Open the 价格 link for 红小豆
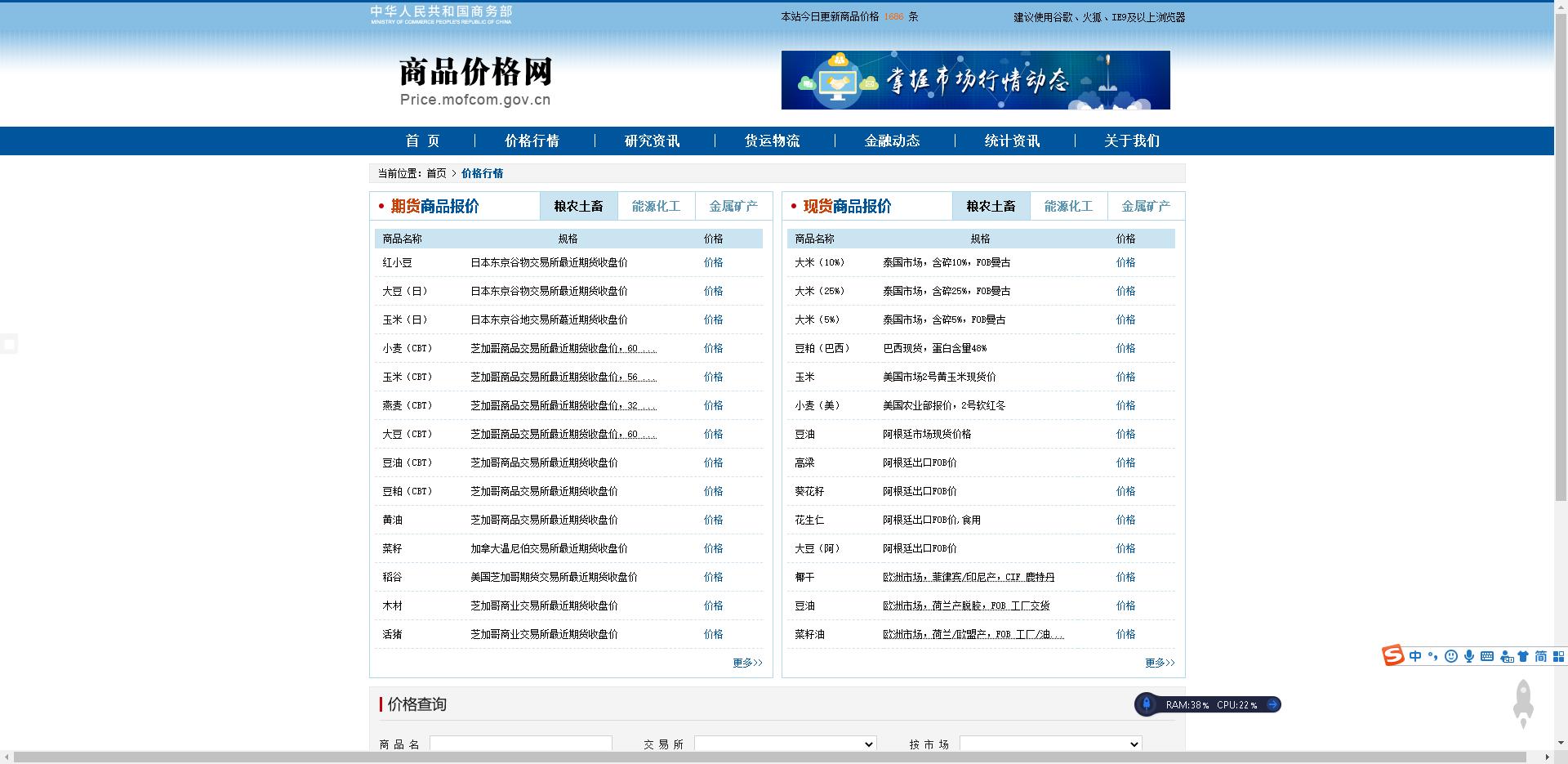1568x764 pixels. 713,262
